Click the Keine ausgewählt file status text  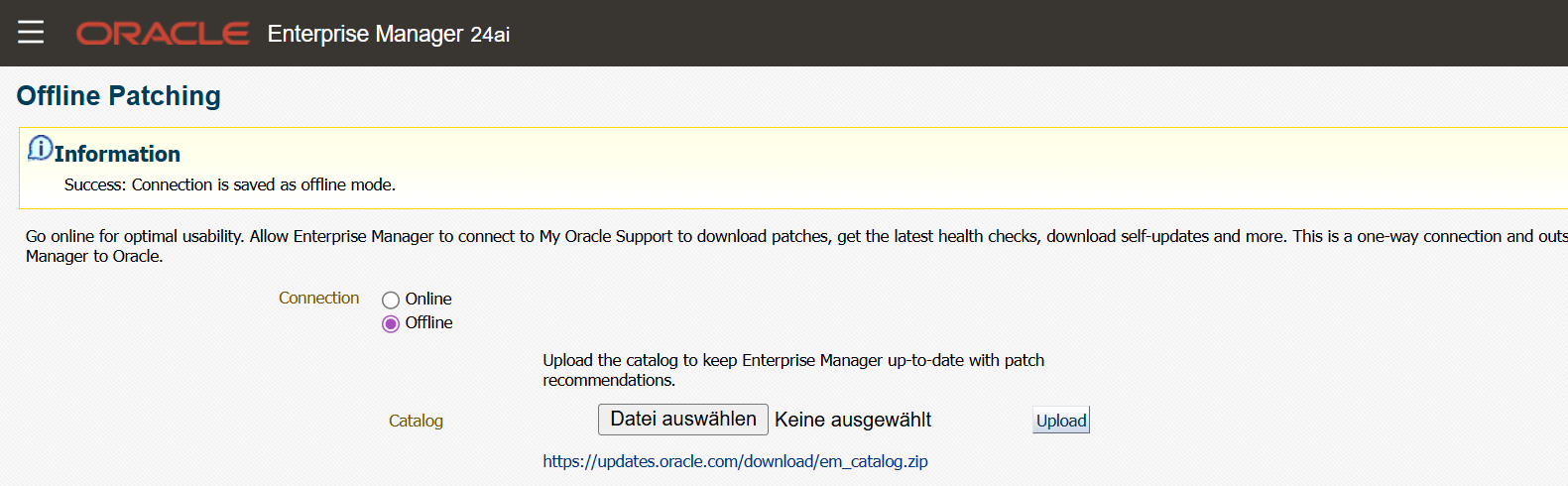(x=853, y=420)
